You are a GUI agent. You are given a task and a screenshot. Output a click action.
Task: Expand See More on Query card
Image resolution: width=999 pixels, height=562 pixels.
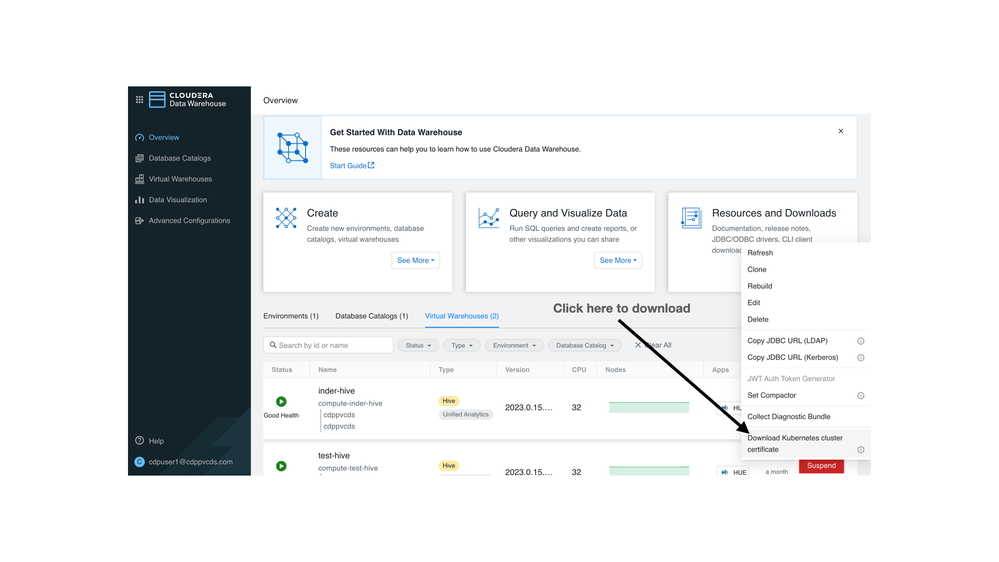[x=618, y=260]
